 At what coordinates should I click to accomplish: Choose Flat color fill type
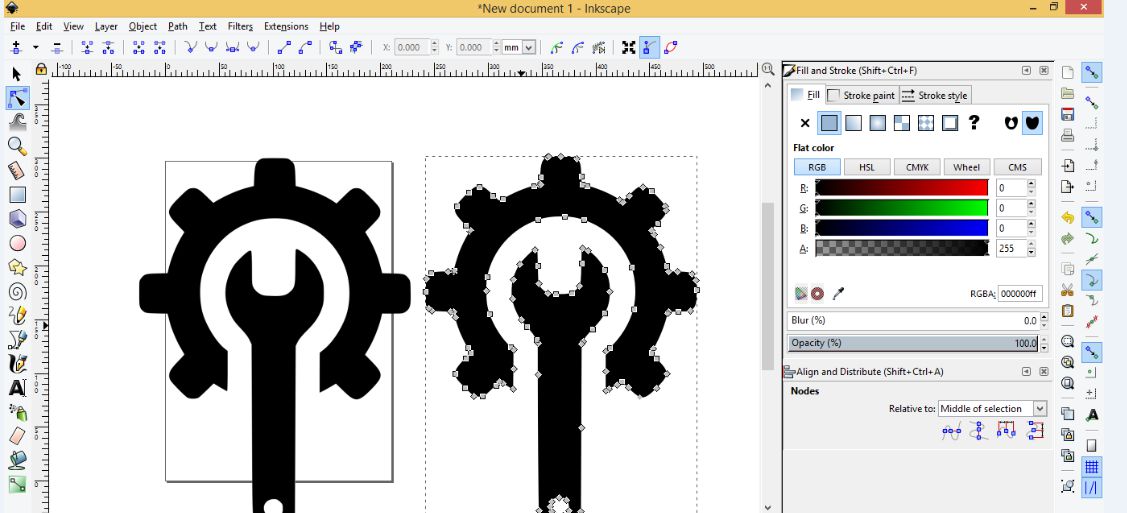[x=829, y=123]
